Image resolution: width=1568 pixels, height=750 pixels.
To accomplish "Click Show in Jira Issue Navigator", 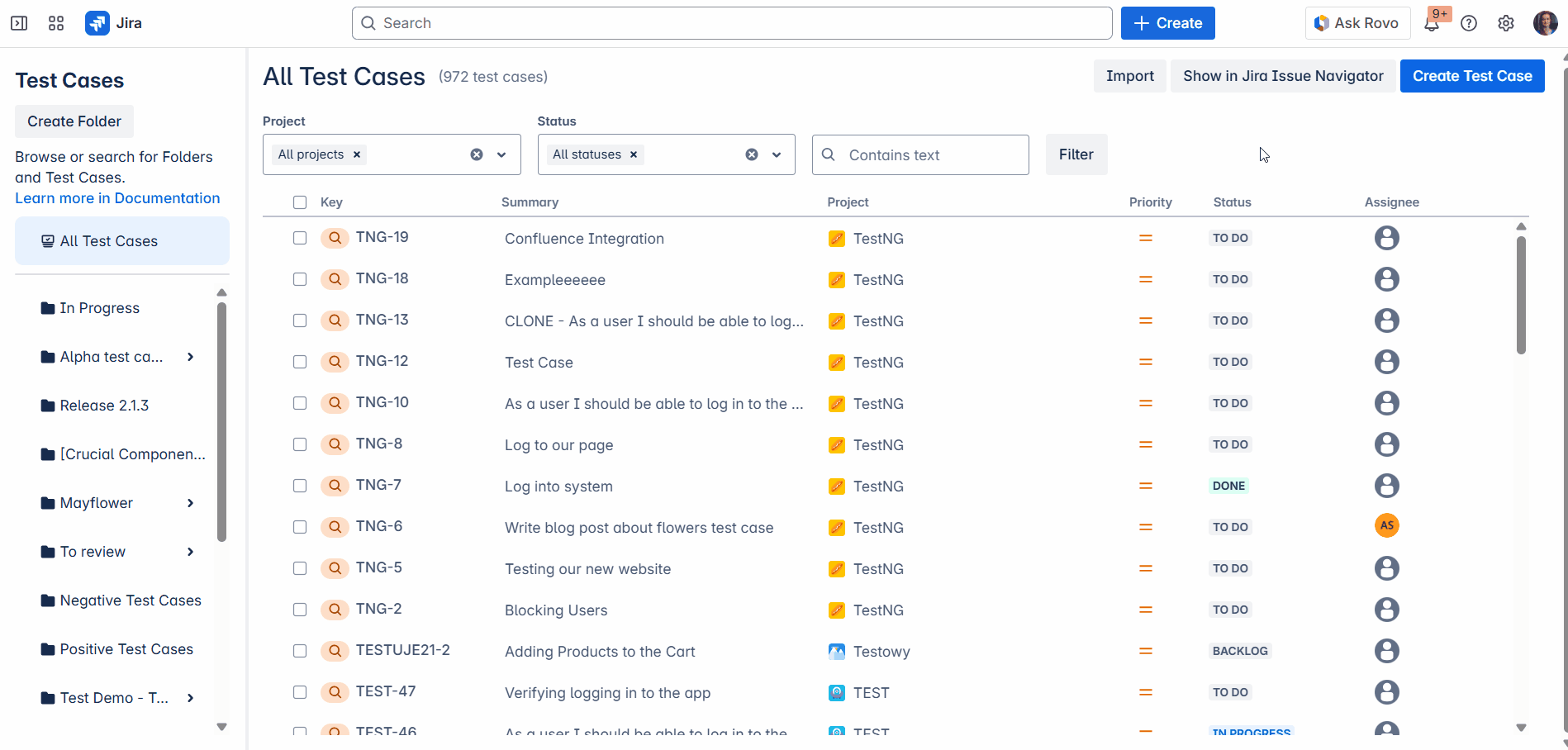I will click(x=1283, y=76).
